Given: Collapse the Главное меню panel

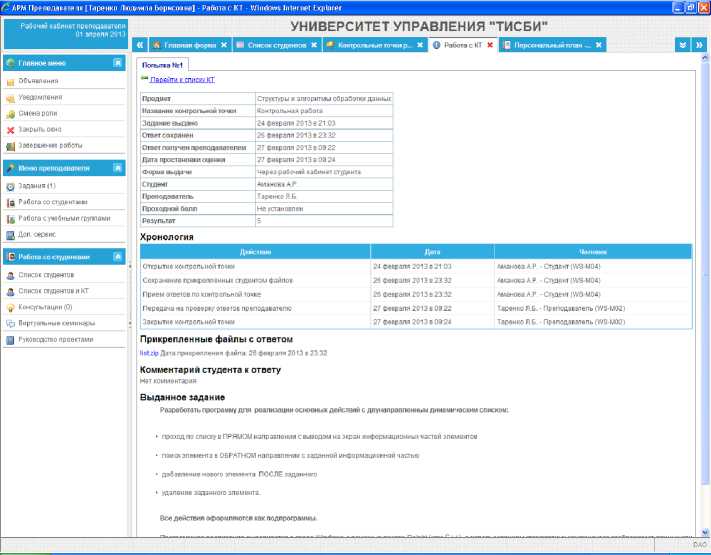Looking at the screenshot, I should click(117, 63).
